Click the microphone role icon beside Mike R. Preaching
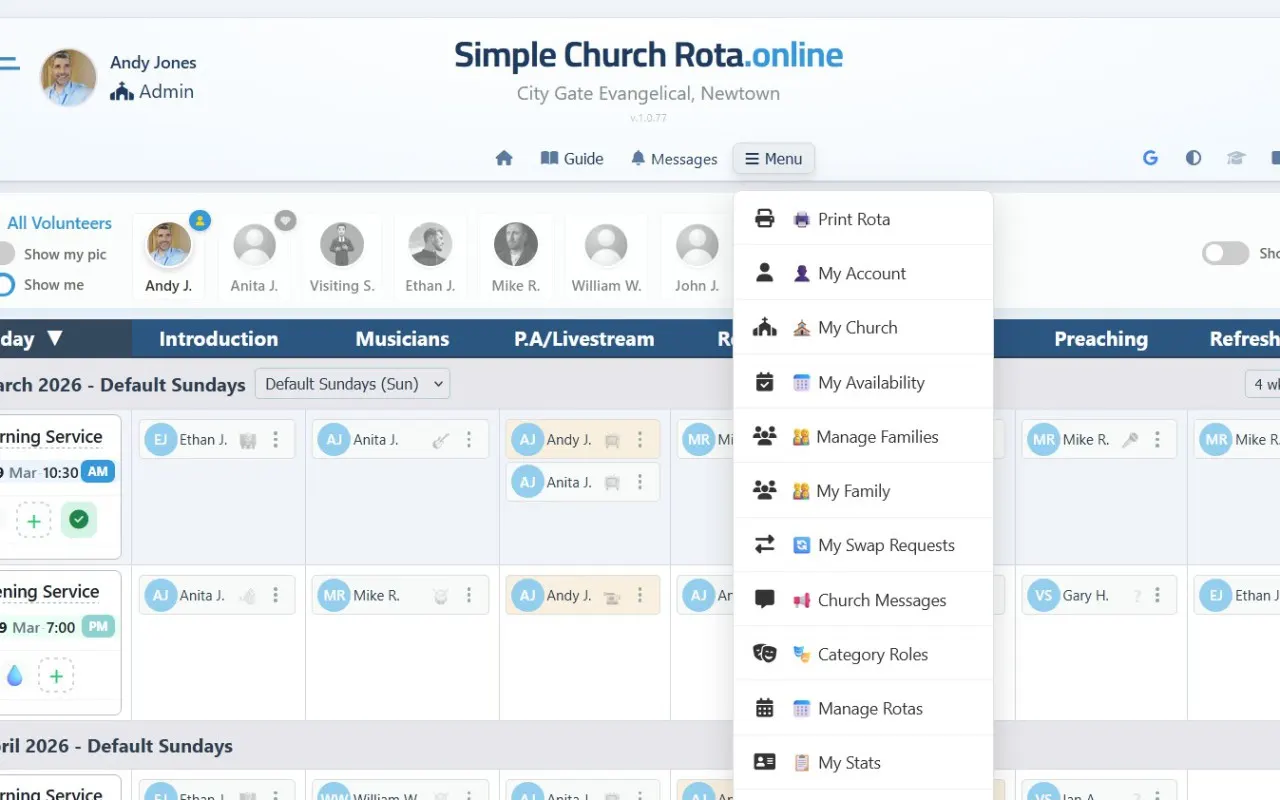The width and height of the screenshot is (1280, 800). tap(1130, 440)
